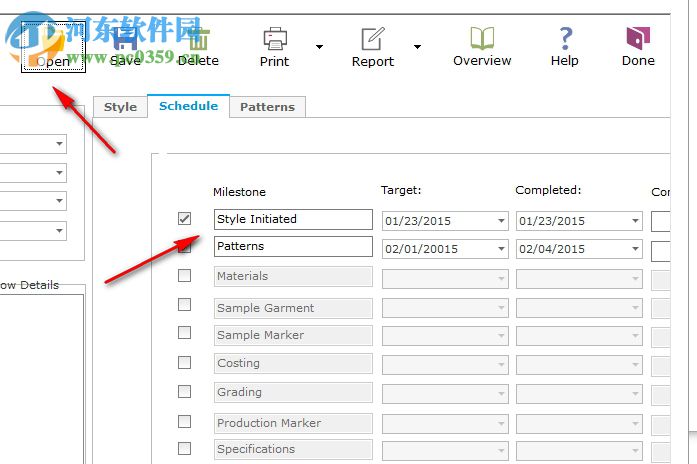Open Patterns completed date dropdown
This screenshot has height=464, width=697.
(634, 249)
